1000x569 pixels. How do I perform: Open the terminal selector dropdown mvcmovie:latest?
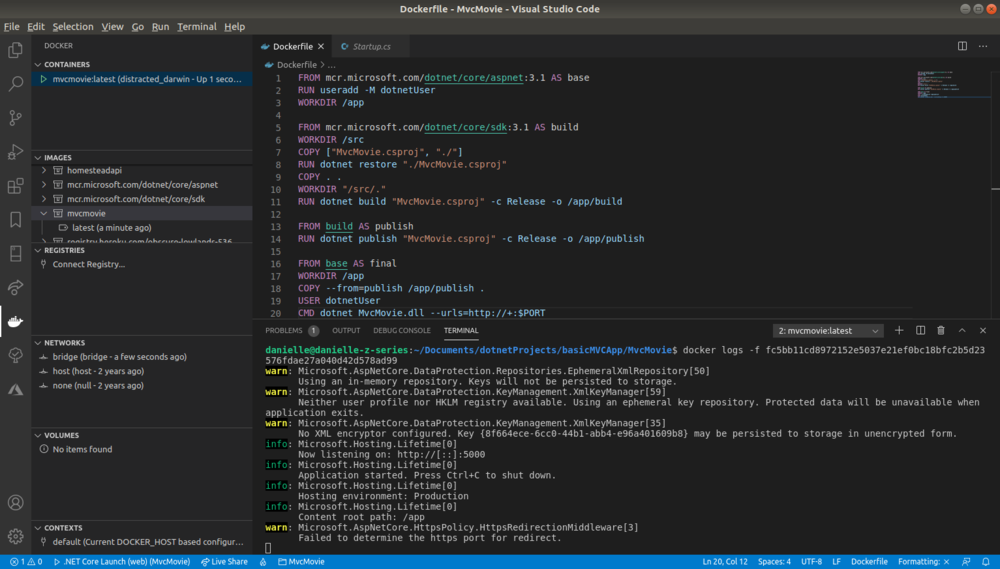click(828, 331)
